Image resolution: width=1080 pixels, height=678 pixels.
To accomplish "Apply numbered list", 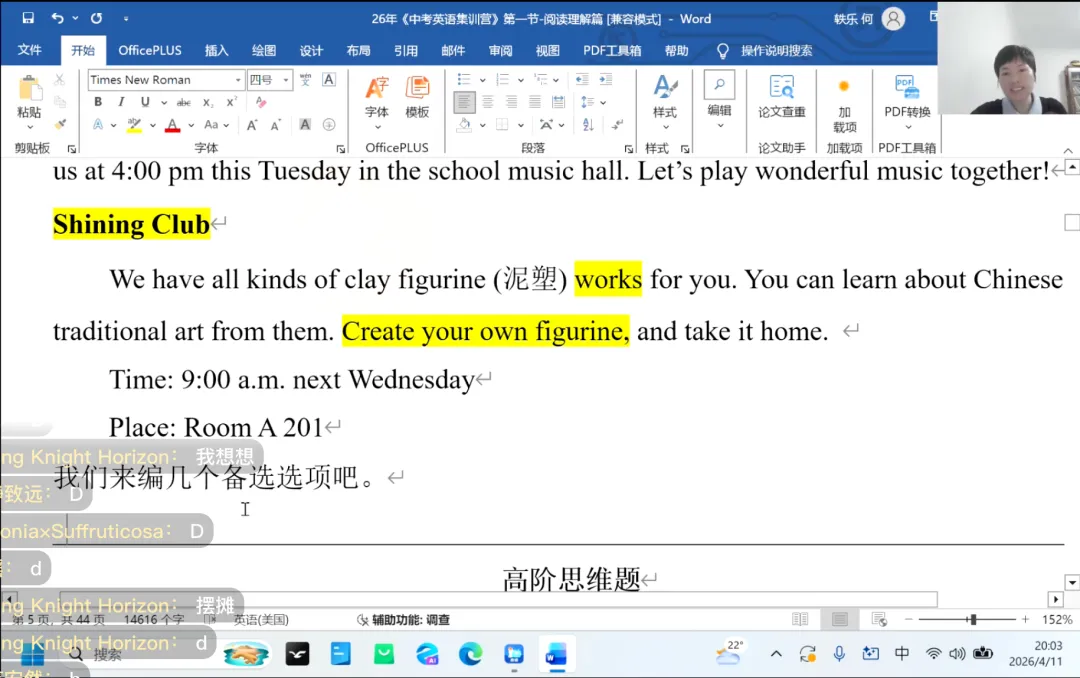I will pos(503,79).
